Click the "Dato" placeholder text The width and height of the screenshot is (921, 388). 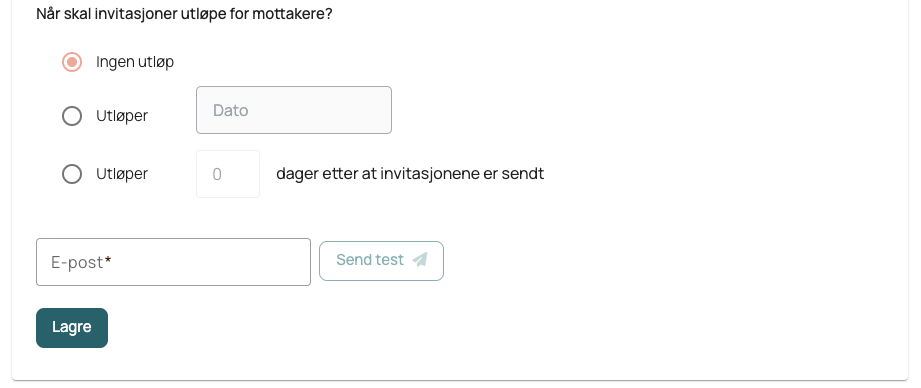230,110
